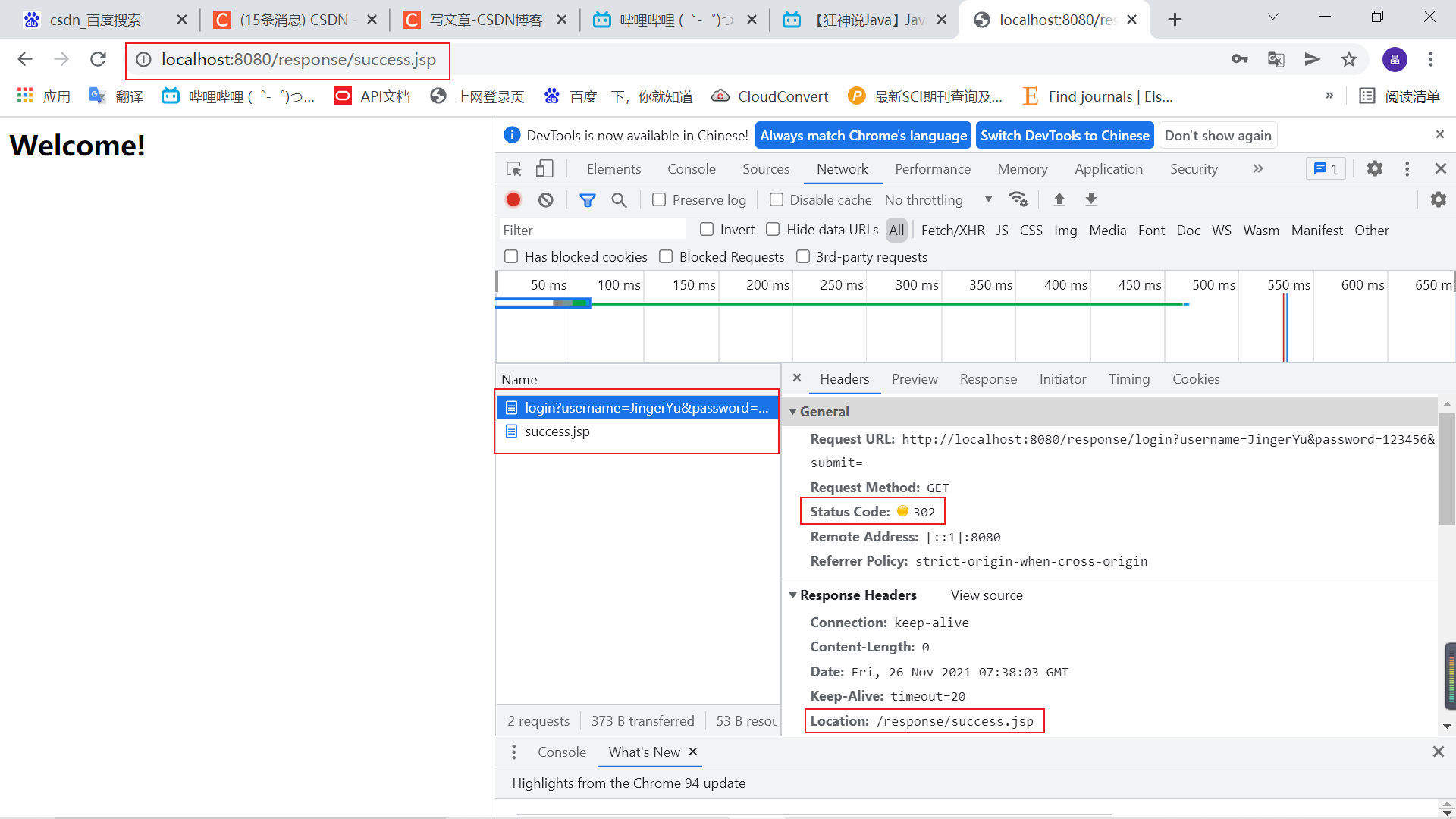
Task: Switch to the Preview tab
Action: click(915, 378)
